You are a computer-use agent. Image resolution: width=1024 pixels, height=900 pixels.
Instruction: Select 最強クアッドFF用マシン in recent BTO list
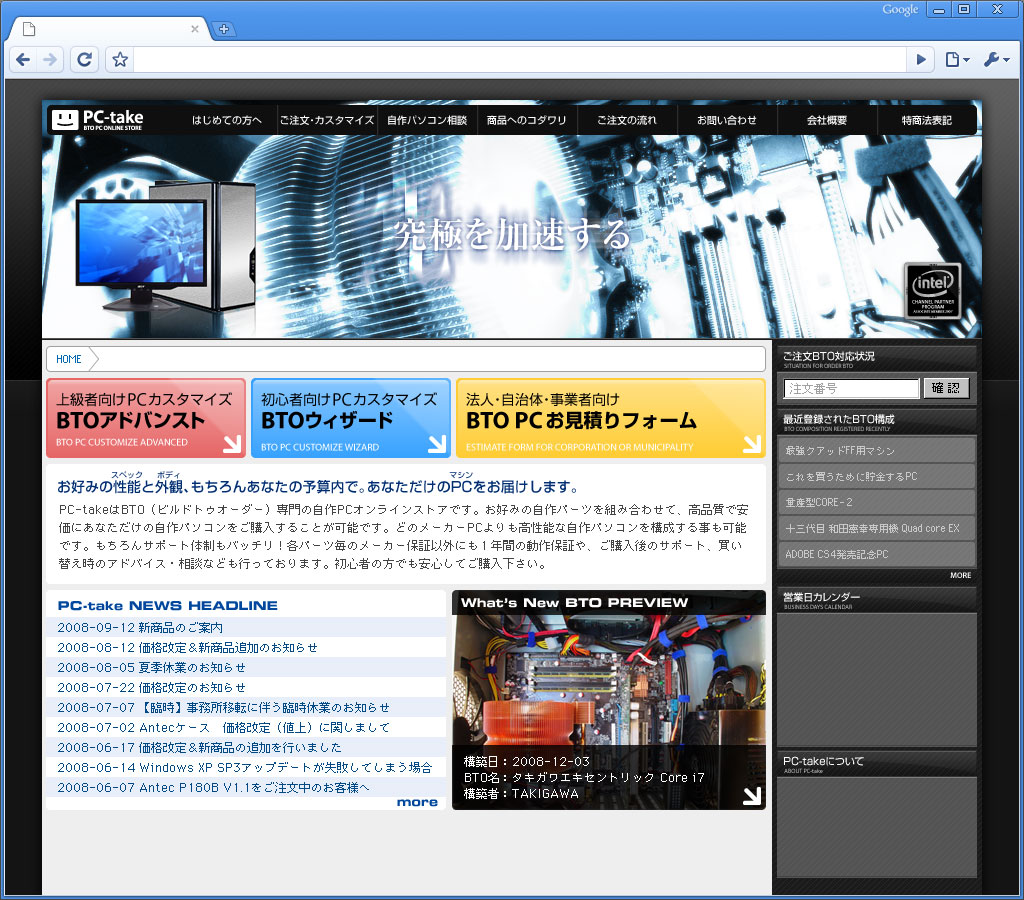tap(876, 451)
